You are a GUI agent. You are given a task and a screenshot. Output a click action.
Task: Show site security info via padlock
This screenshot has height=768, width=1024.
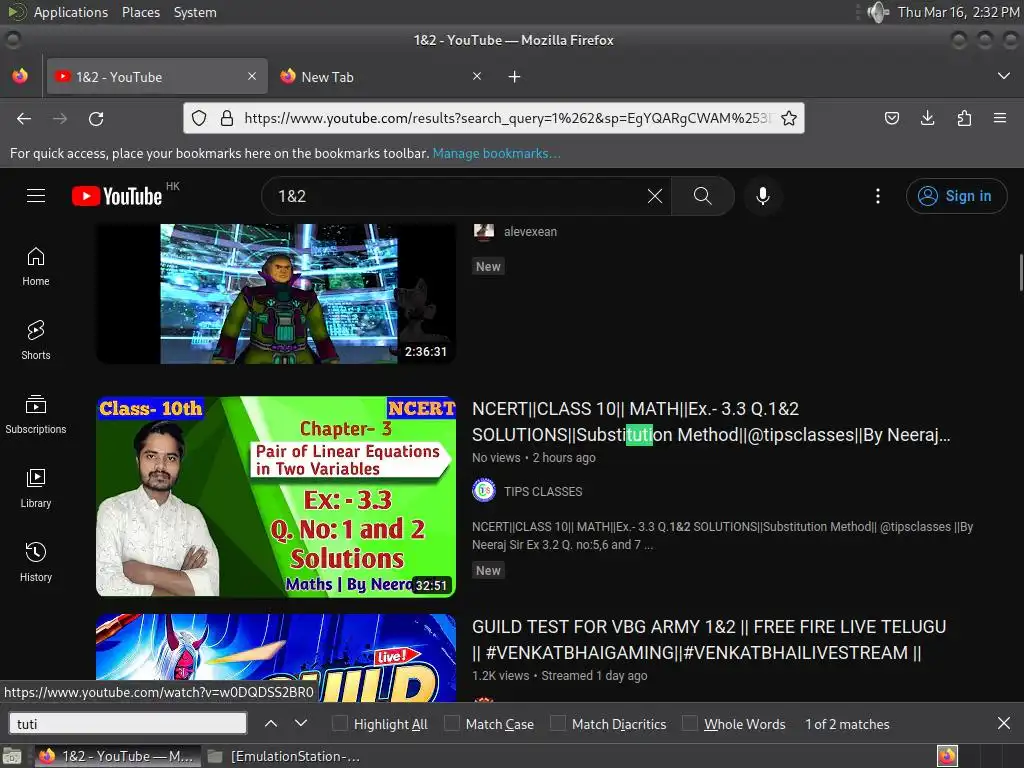(x=227, y=118)
